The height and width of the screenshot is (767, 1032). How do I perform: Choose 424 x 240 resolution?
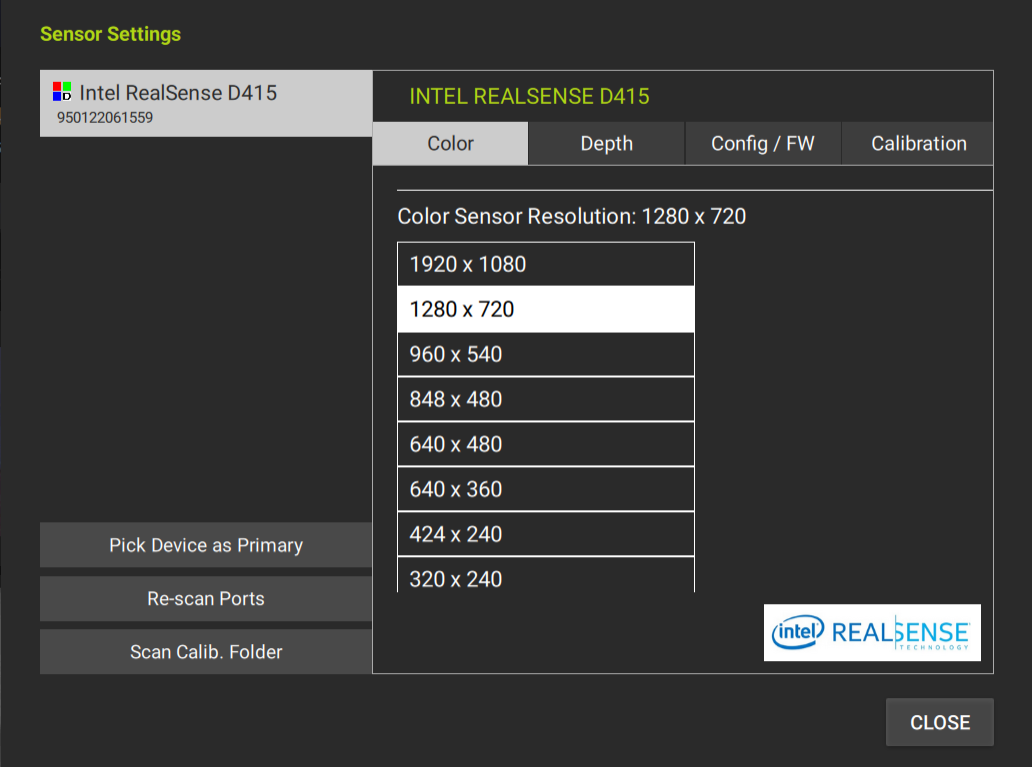(x=546, y=534)
